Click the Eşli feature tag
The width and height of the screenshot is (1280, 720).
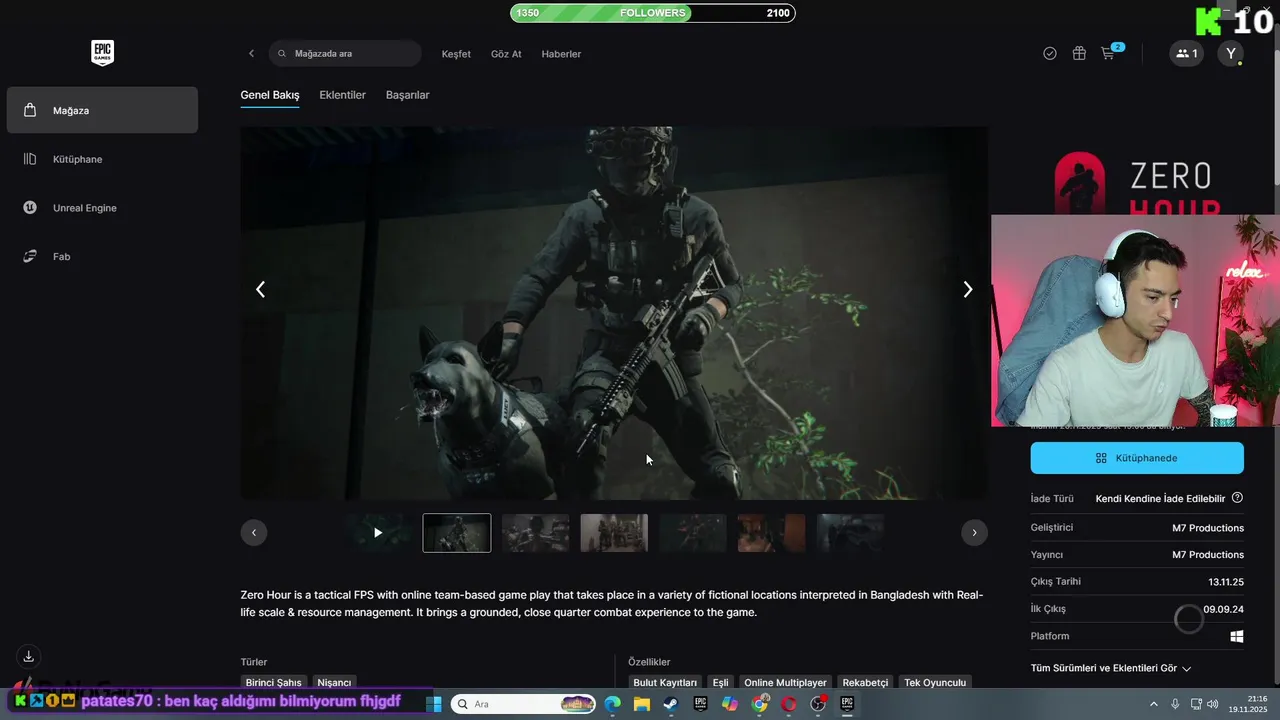coord(720,682)
